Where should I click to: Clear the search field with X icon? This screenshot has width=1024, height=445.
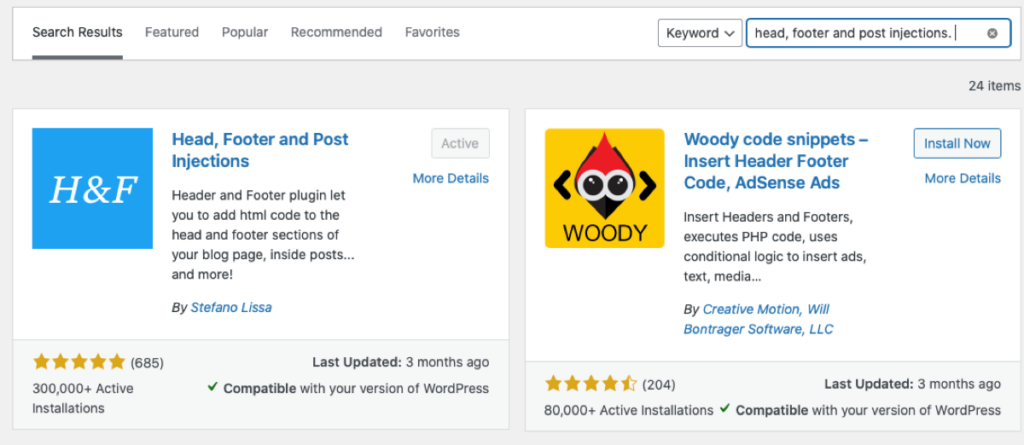point(992,33)
